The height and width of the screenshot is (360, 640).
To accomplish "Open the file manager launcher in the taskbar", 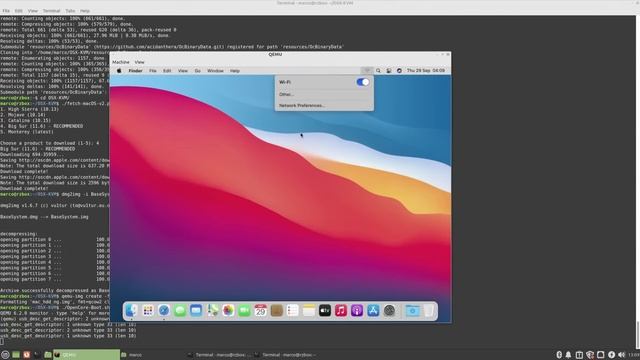I will coord(48,355).
